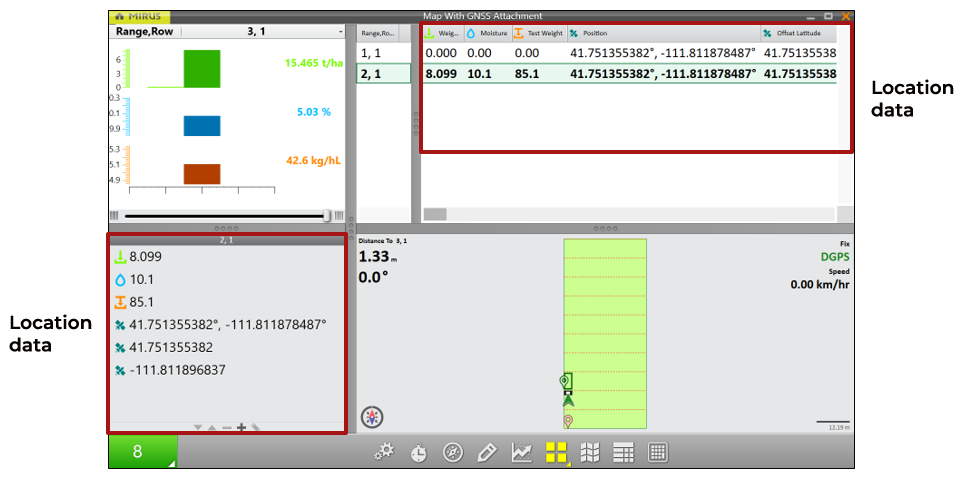The image size is (968, 482).
Task: Click the green 8 button
Action: pyautogui.click(x=142, y=451)
